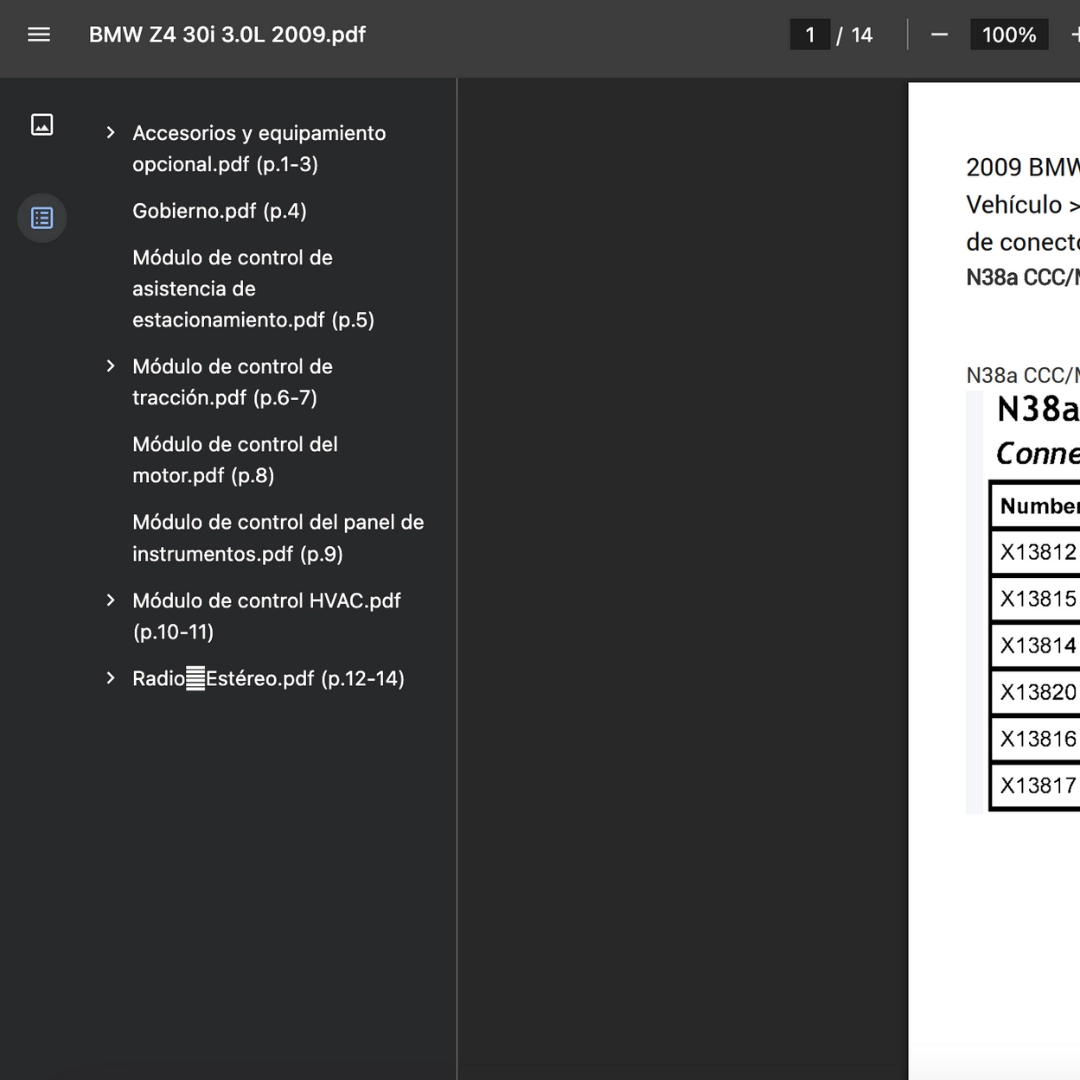The width and height of the screenshot is (1080, 1080).
Task: Click the total page count 14
Action: coord(862,35)
